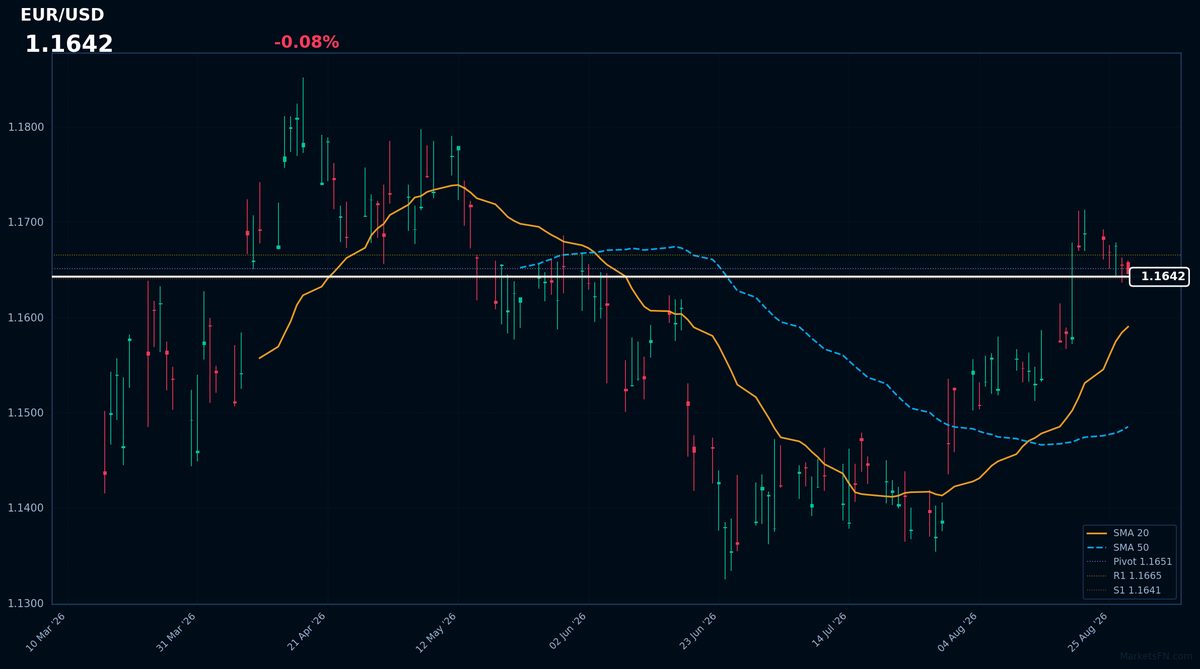Click the 1.1400 price axis label
1200x669 pixels.
coord(25,508)
